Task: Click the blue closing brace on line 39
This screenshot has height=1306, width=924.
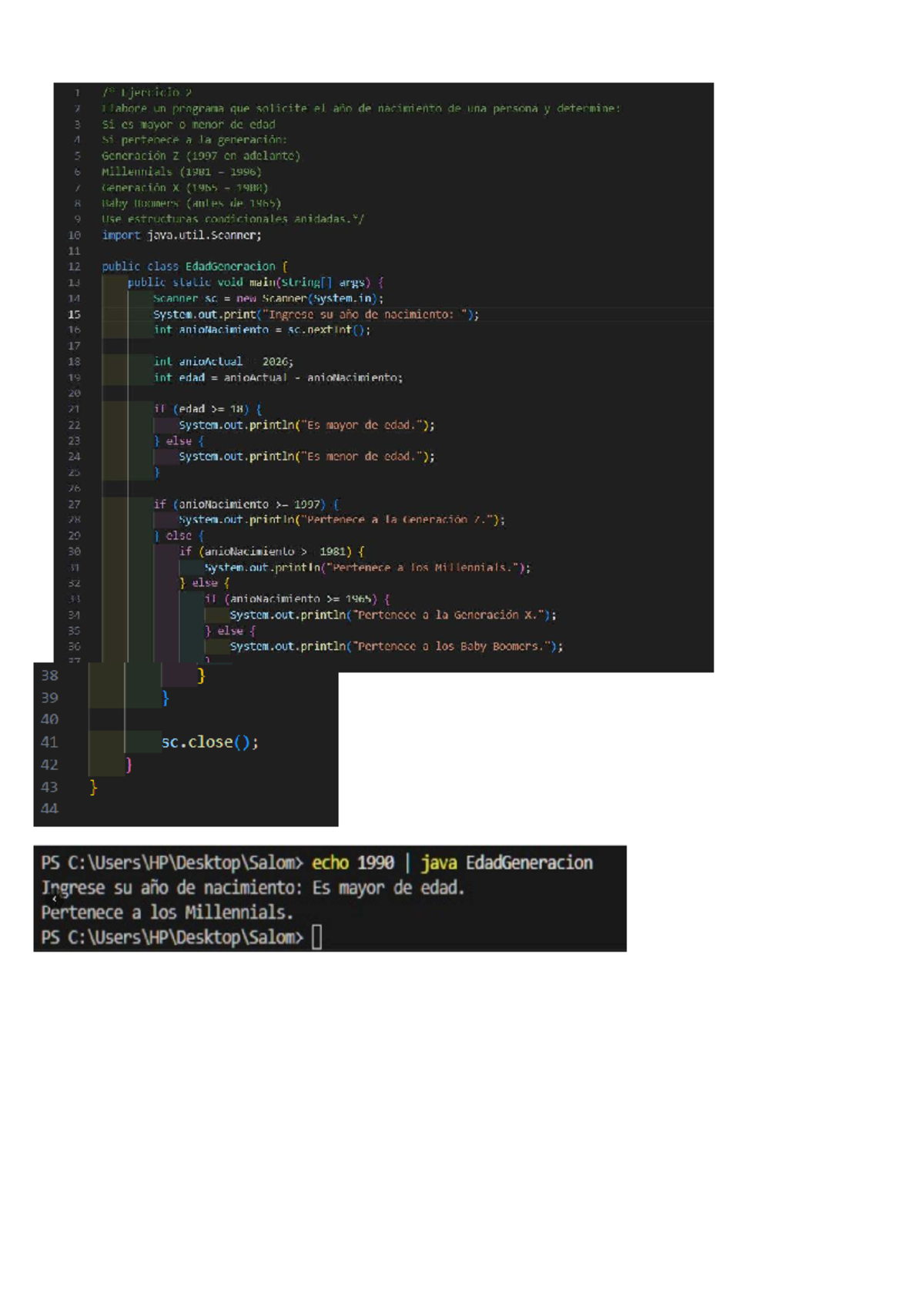Action: (x=165, y=698)
